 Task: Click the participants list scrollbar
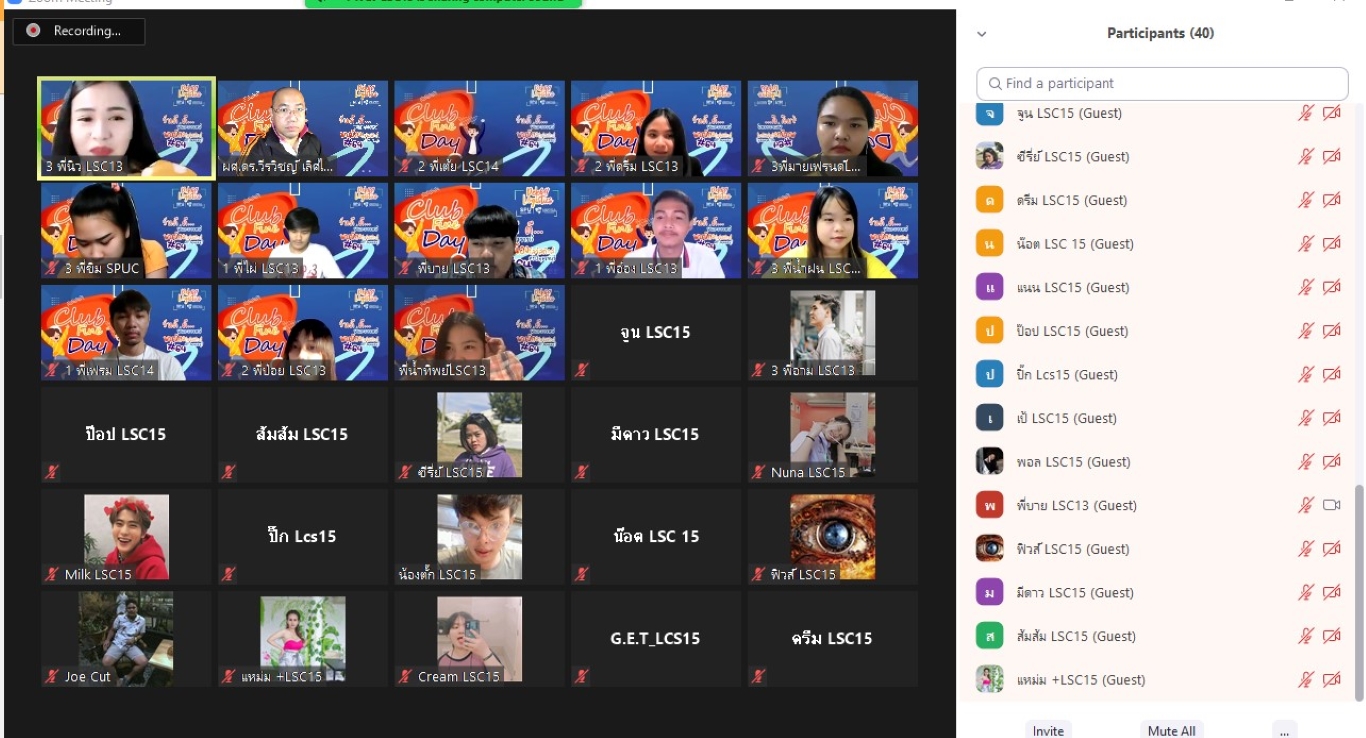pyautogui.click(x=1358, y=592)
